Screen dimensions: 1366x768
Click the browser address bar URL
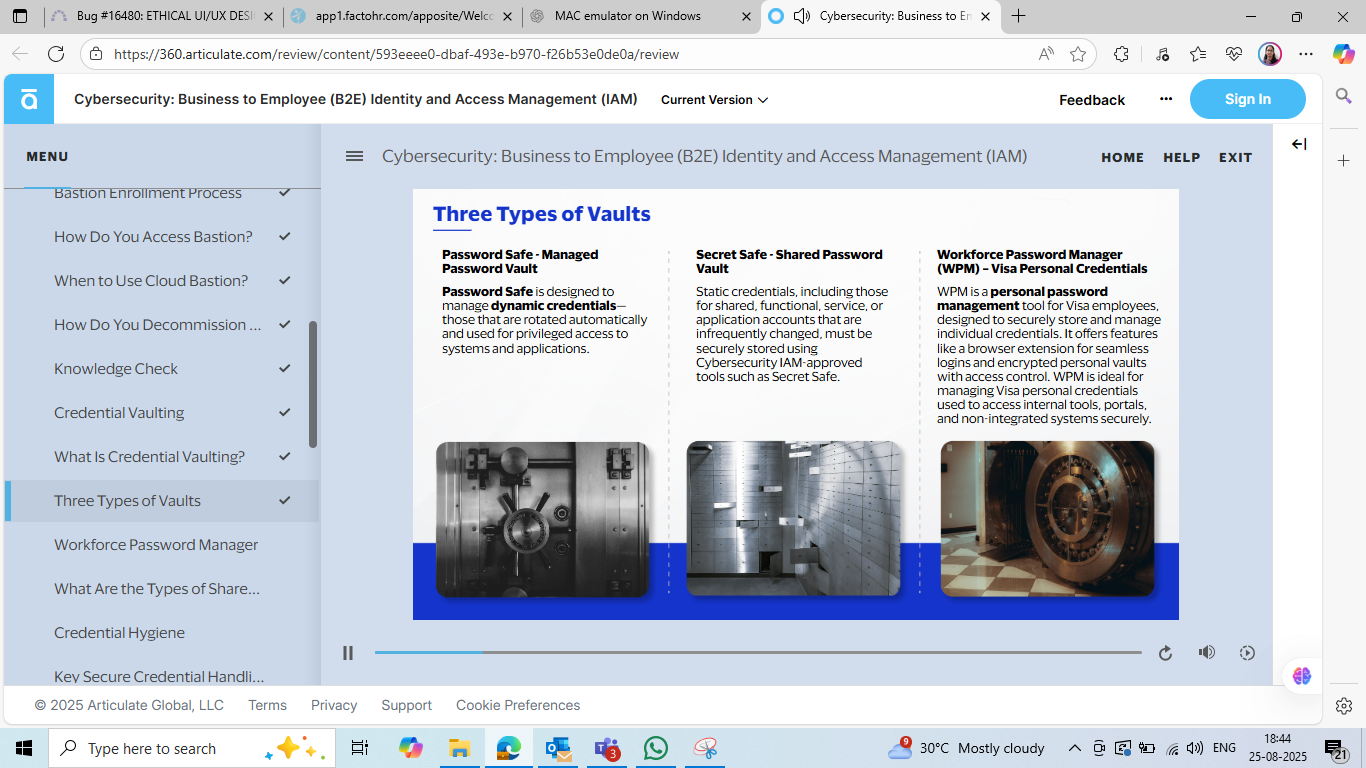397,54
